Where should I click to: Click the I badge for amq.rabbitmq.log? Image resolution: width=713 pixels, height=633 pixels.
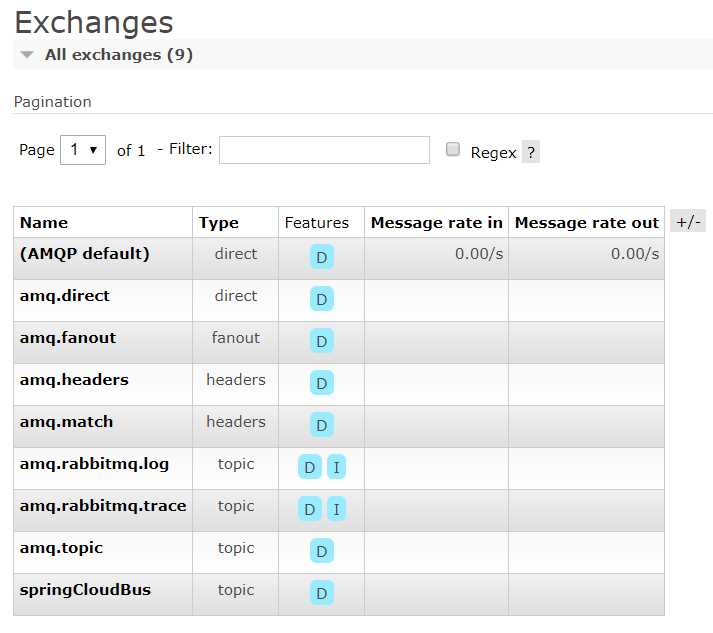pyautogui.click(x=336, y=467)
